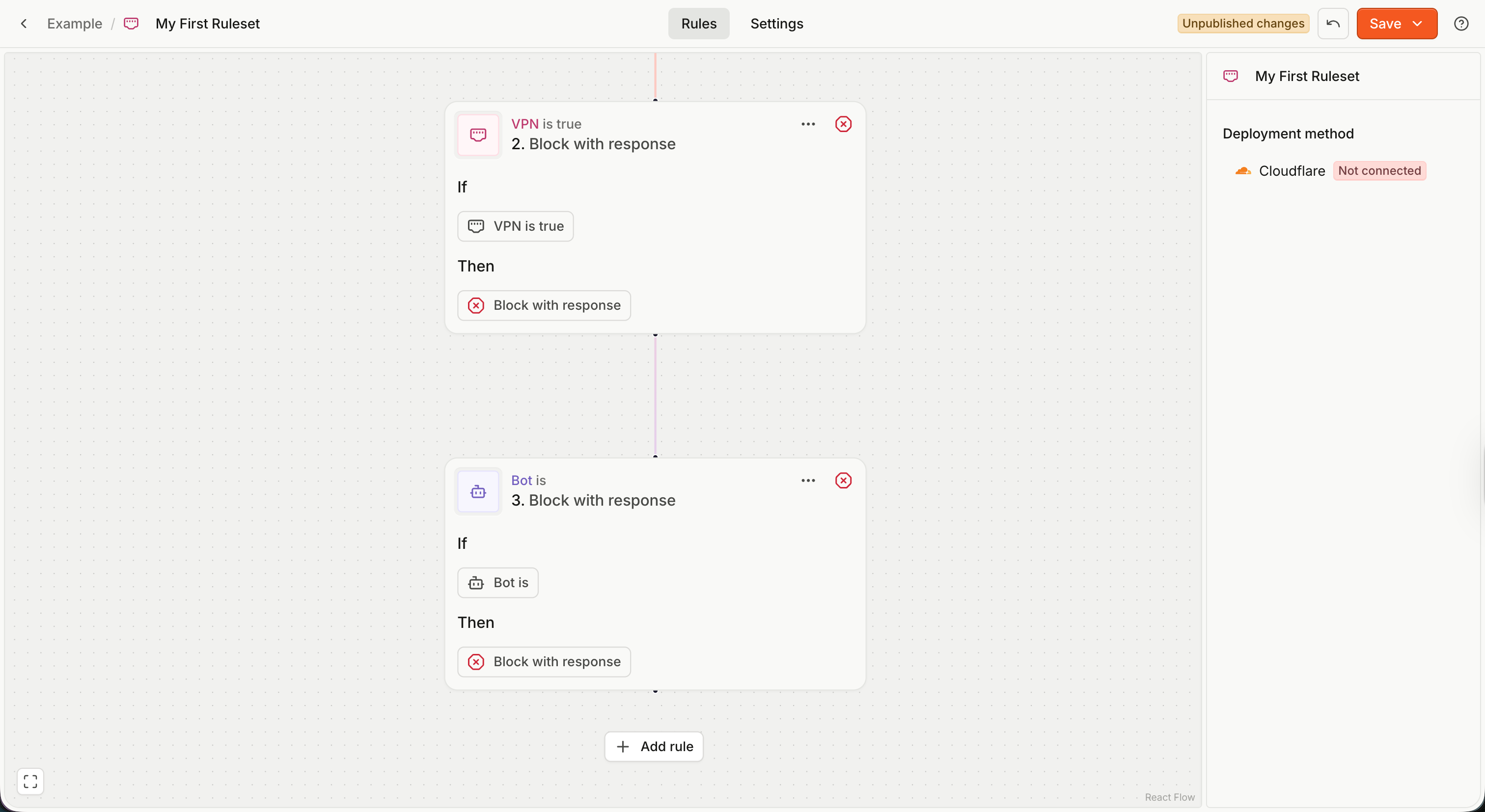Open three-dots menu on VPN rule
The image size is (1485, 812).
pos(808,124)
